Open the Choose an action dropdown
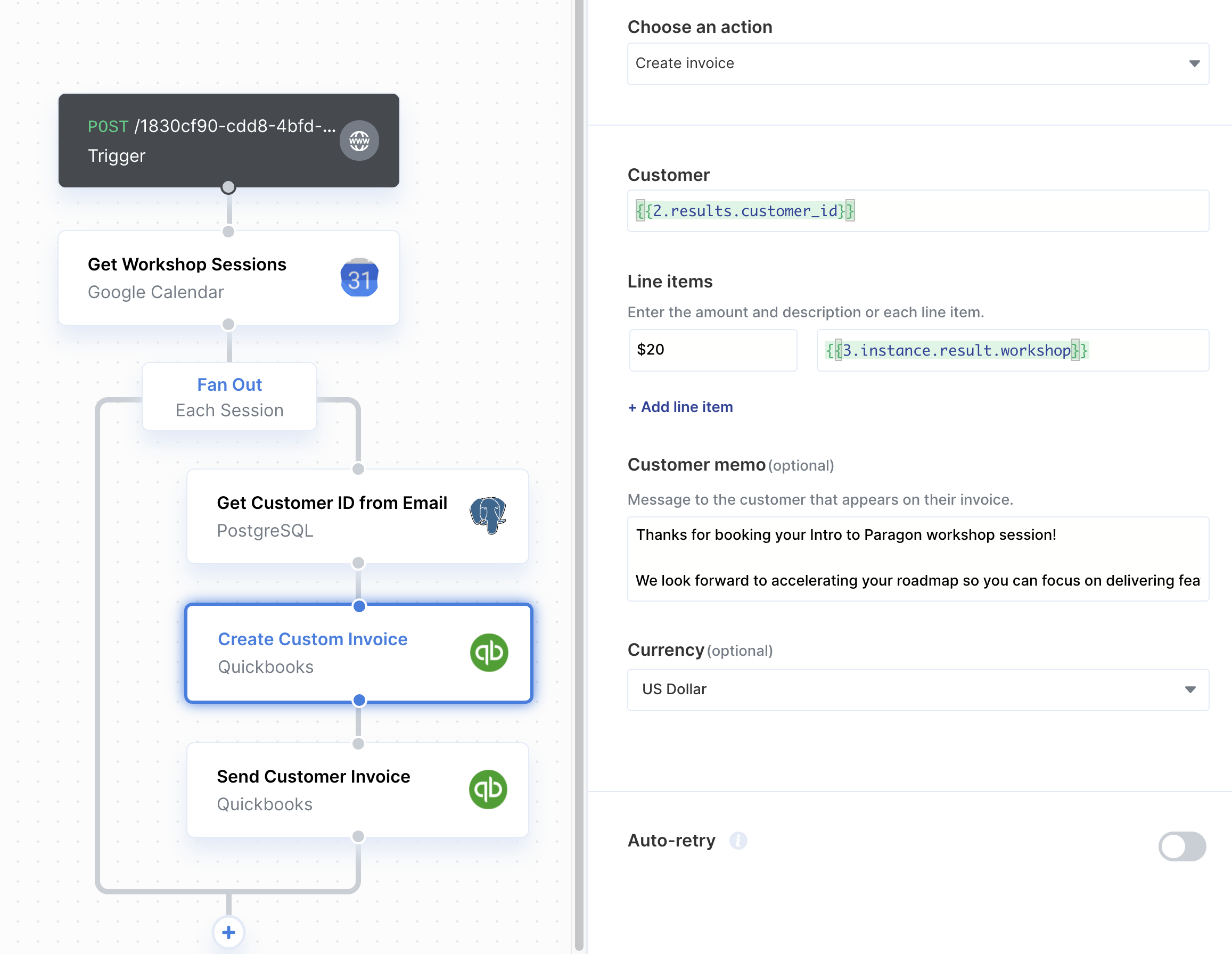 click(918, 64)
